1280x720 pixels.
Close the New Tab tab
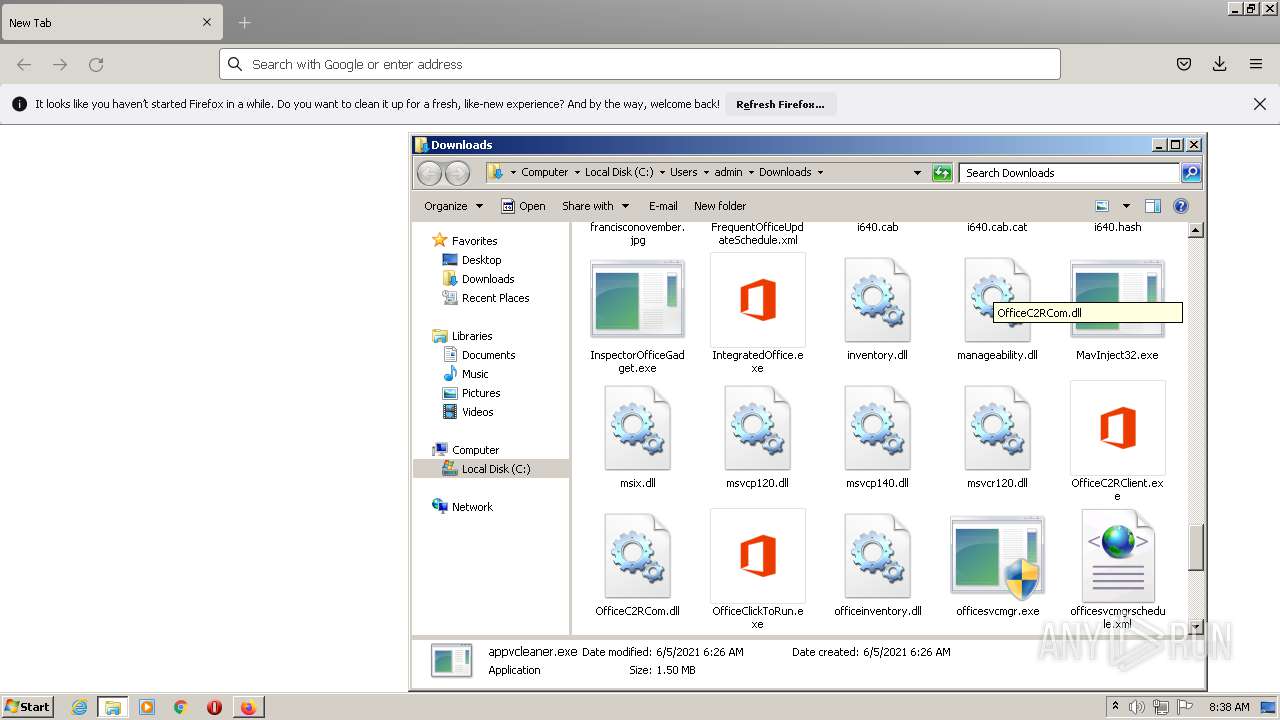point(207,22)
